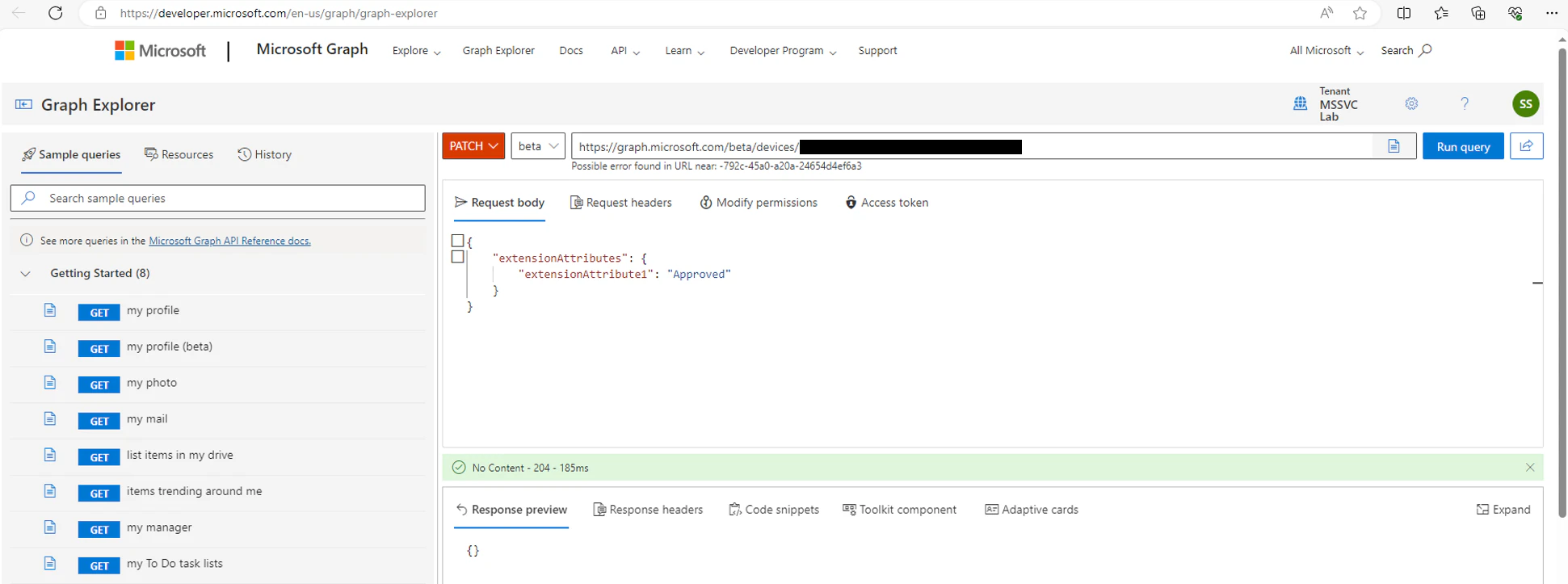Collapse the Getting Started (8) group
Screen dimensions: 1568x584
point(26,274)
